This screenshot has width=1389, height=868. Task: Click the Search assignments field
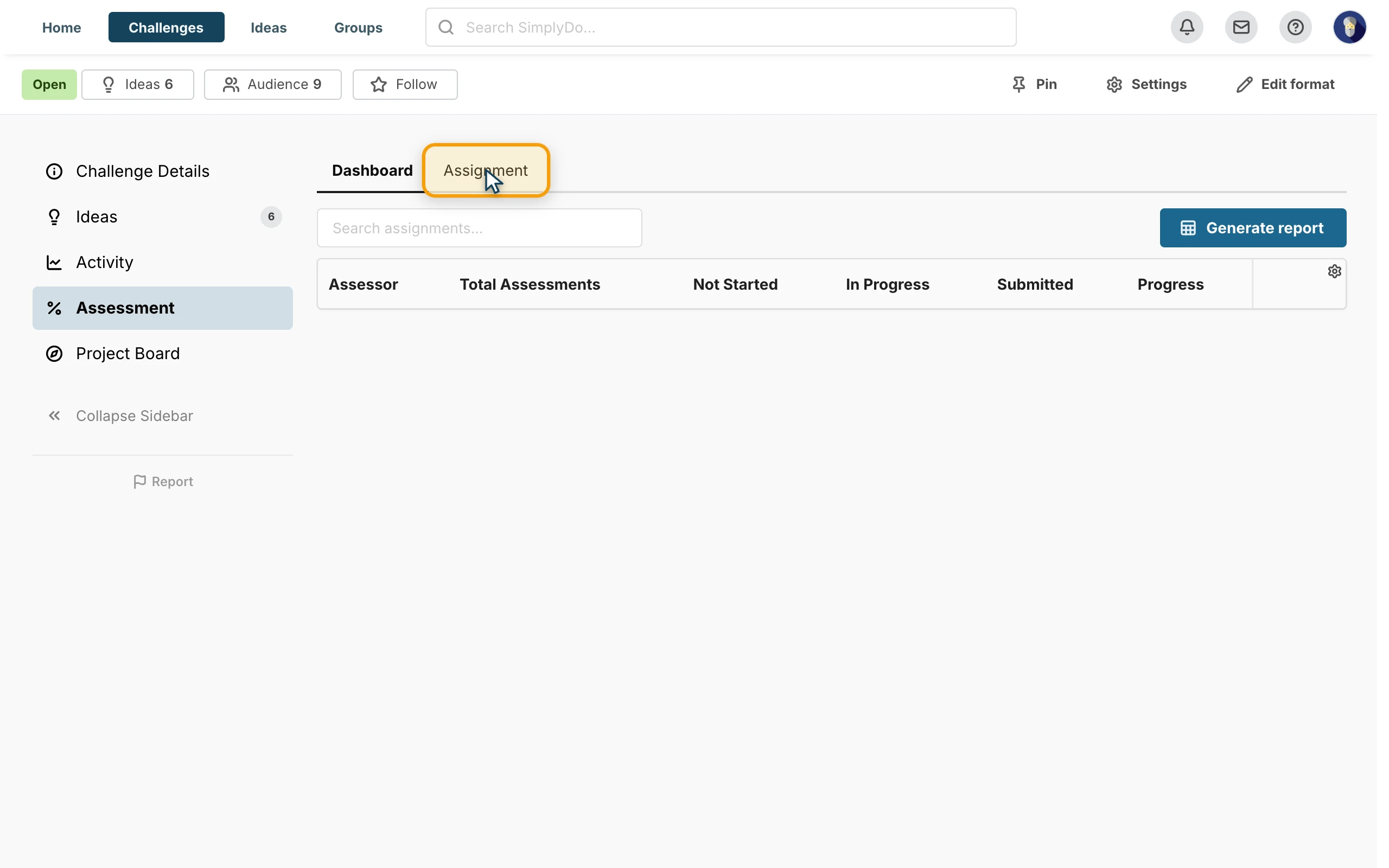(479, 228)
